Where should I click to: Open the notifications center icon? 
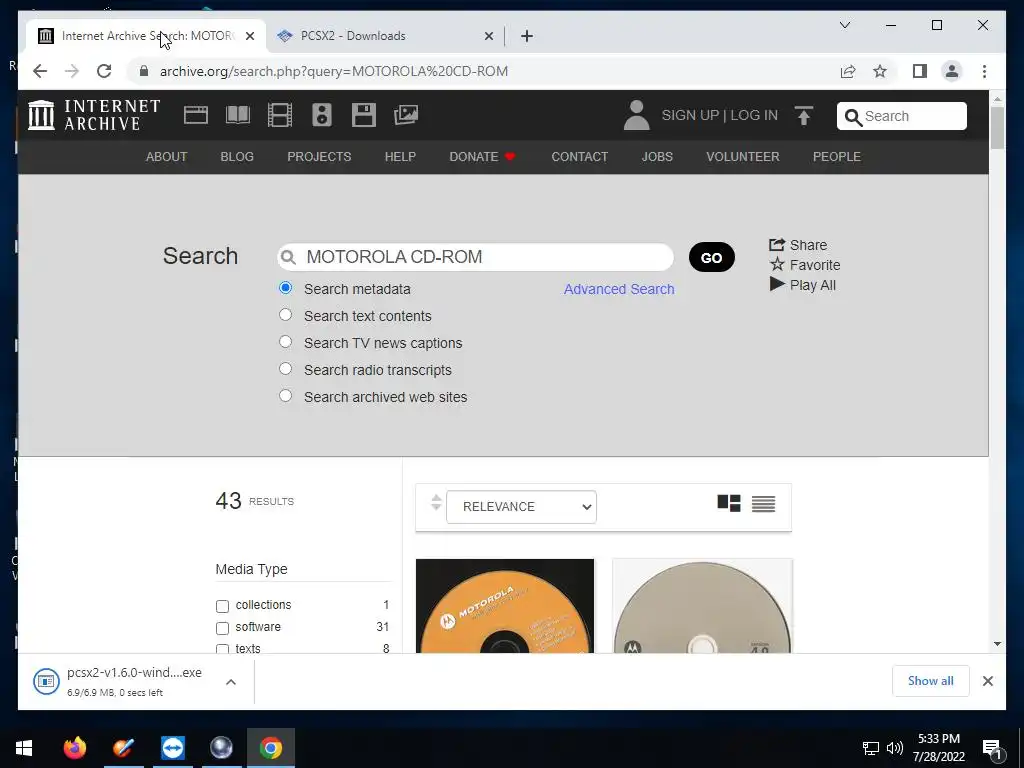[992, 748]
